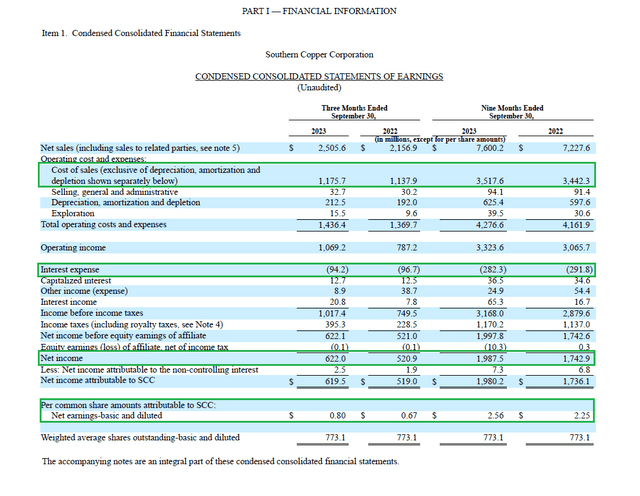The height and width of the screenshot is (496, 640).
Task: Select the earnings per share value 0.80
Action: point(338,416)
